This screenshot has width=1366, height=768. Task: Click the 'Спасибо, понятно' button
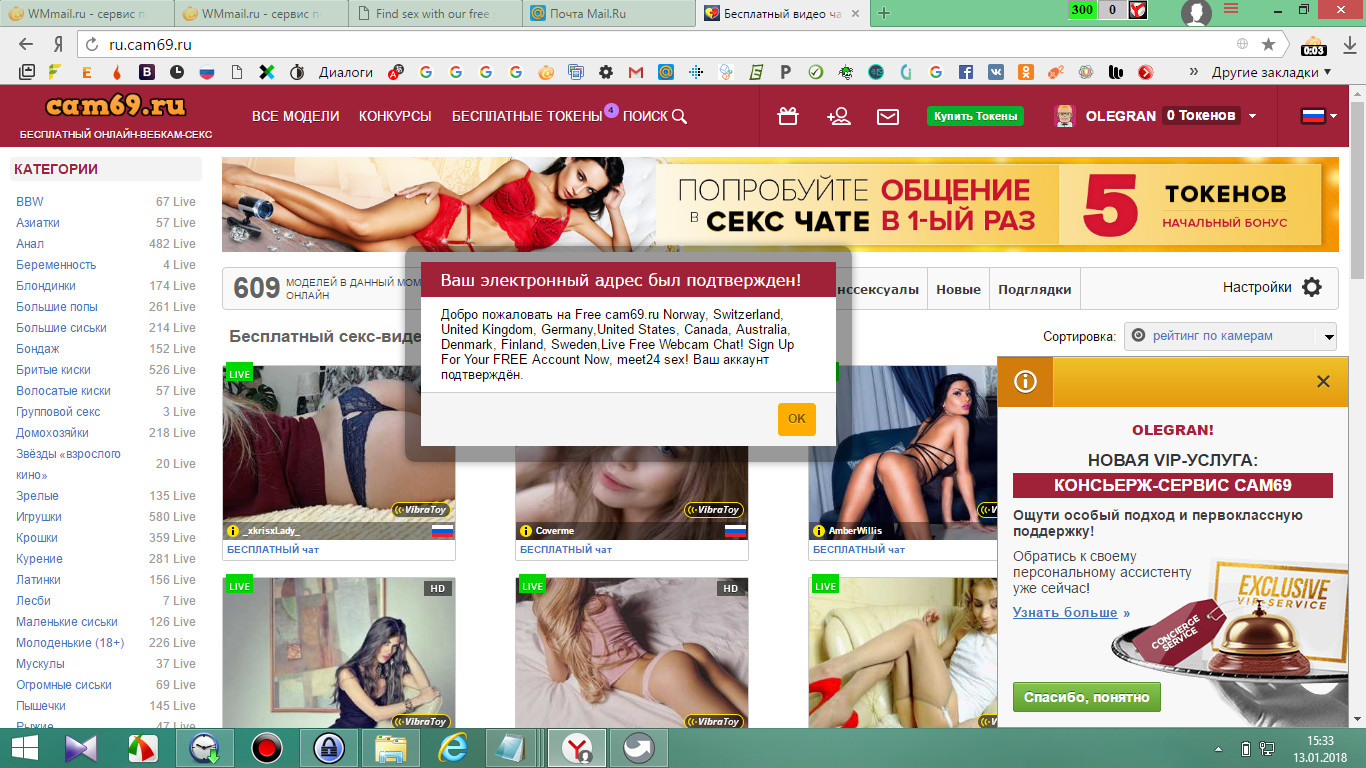[x=1086, y=697]
